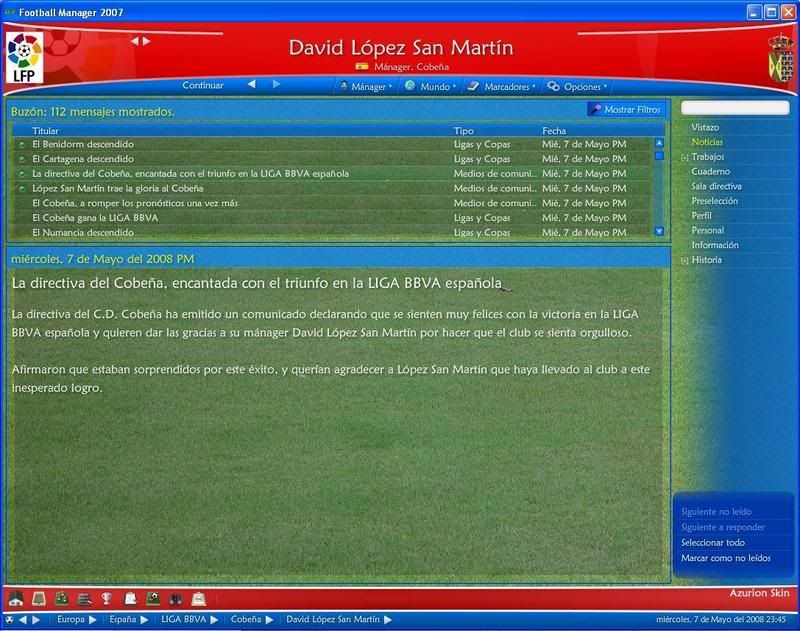The width and height of the screenshot is (800, 631).
Task: Open the trophy icon in the bottom toolbar
Action: tap(107, 598)
